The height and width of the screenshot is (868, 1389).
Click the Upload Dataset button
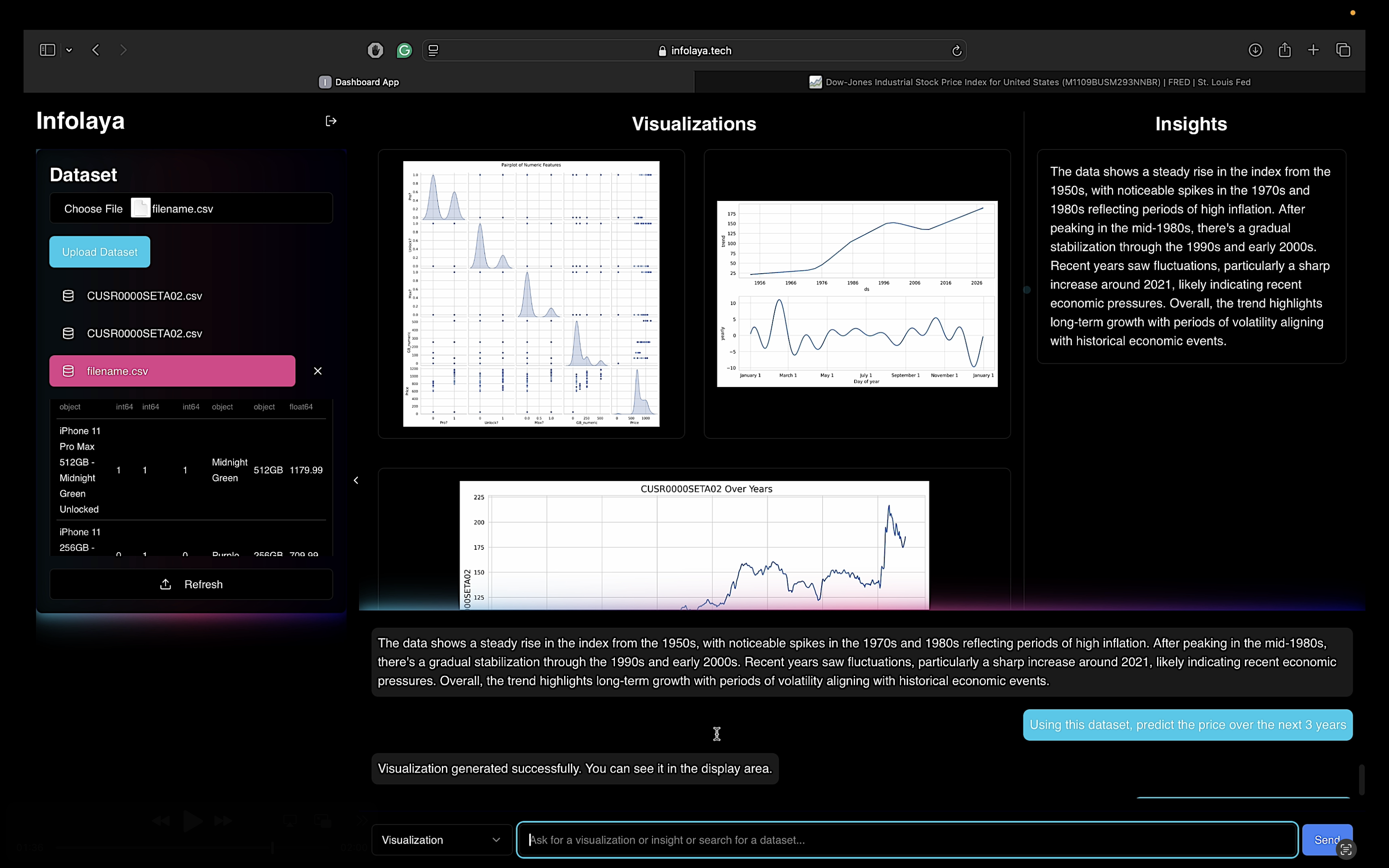click(100, 251)
